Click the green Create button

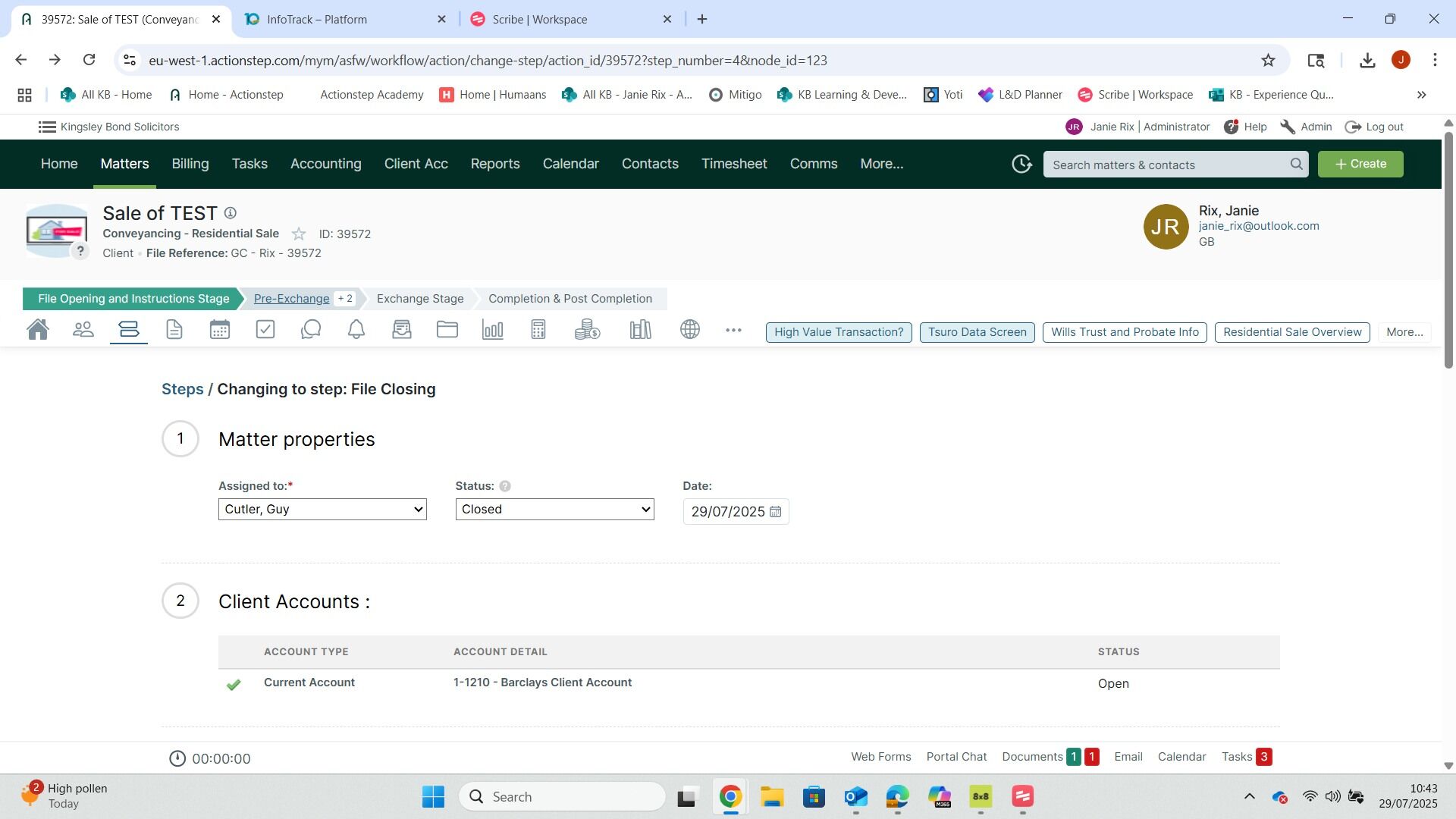1360,164
